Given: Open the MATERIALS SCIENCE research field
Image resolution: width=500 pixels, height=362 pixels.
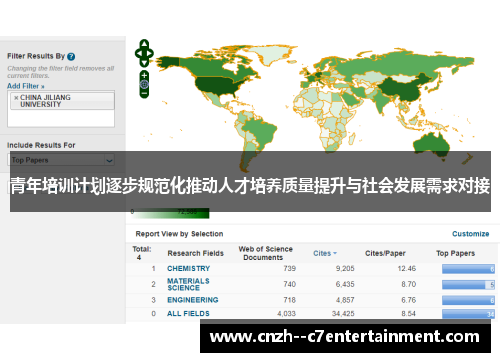Looking at the screenshot, I should [x=188, y=284].
